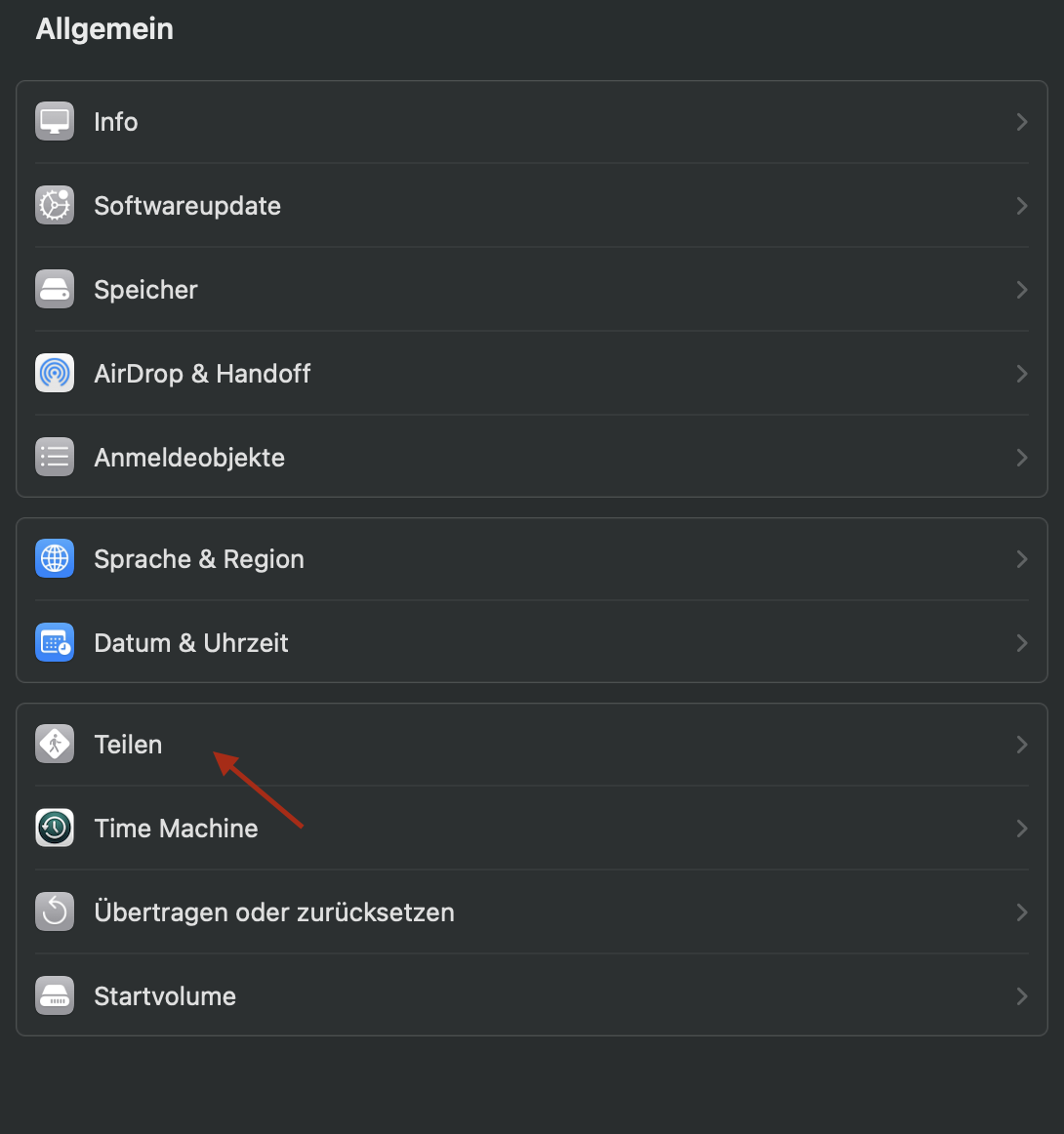Open chevron for Startvolume row

pyautogui.click(x=1022, y=996)
